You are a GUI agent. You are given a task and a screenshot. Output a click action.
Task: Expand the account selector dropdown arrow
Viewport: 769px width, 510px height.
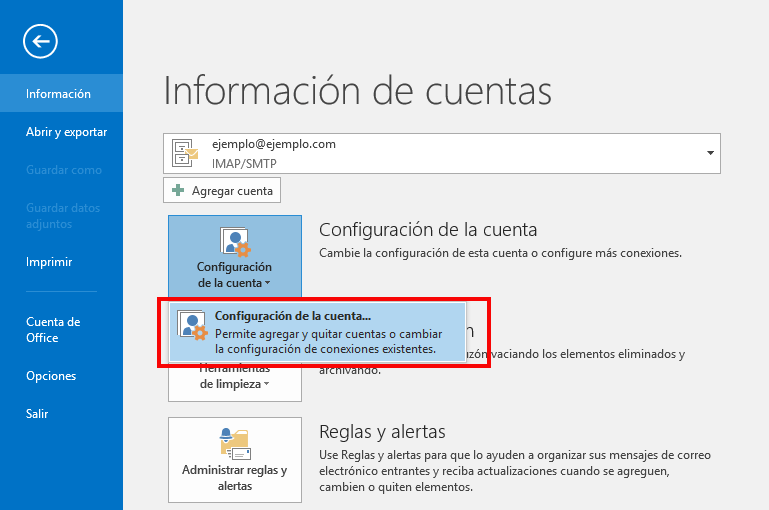tap(710, 153)
